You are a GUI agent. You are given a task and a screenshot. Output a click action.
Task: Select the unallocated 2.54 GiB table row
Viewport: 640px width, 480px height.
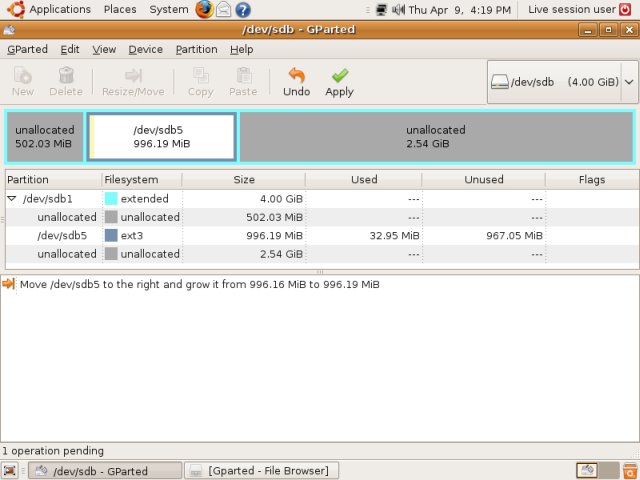322,254
